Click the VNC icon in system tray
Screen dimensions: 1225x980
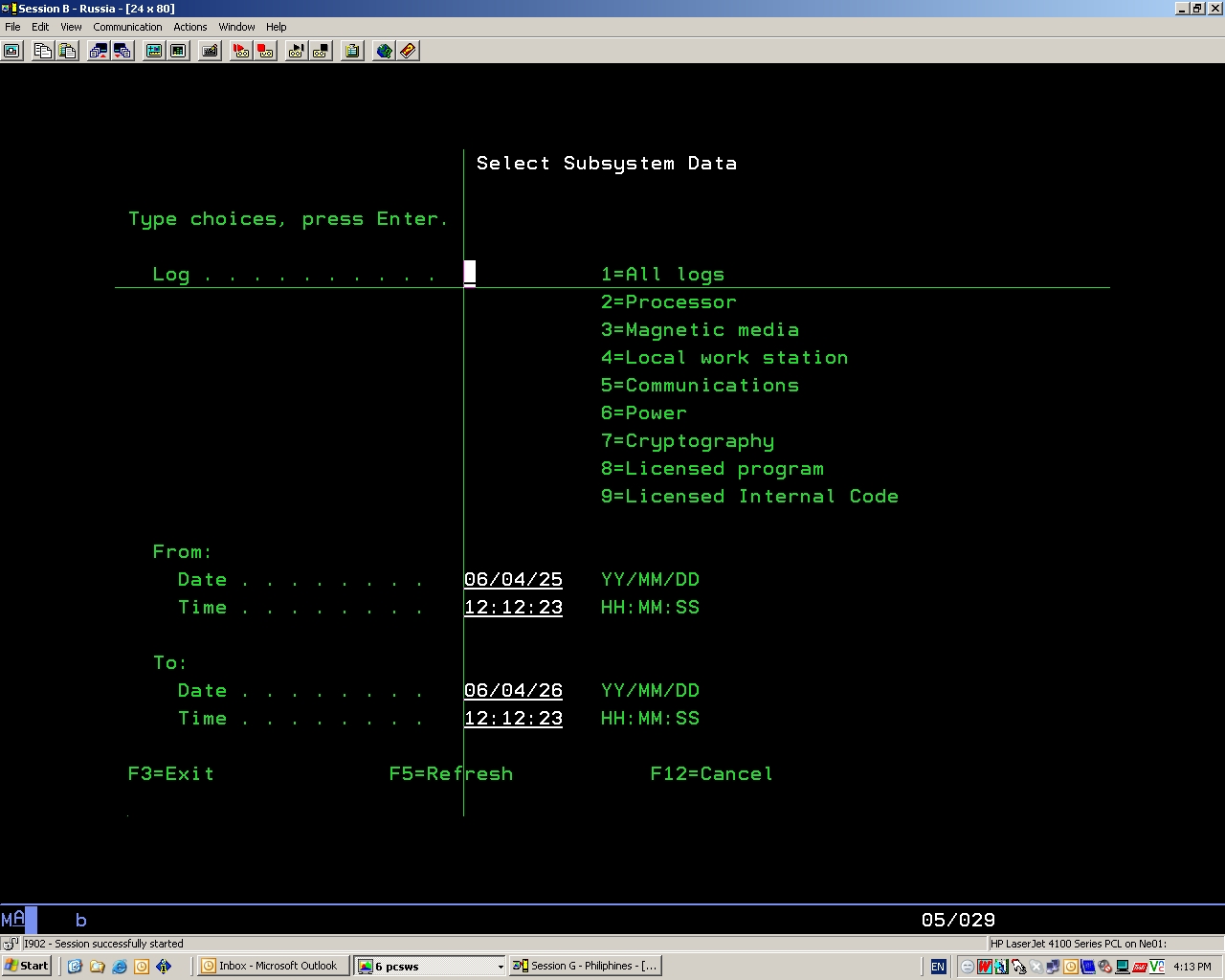pyautogui.click(x=1157, y=967)
